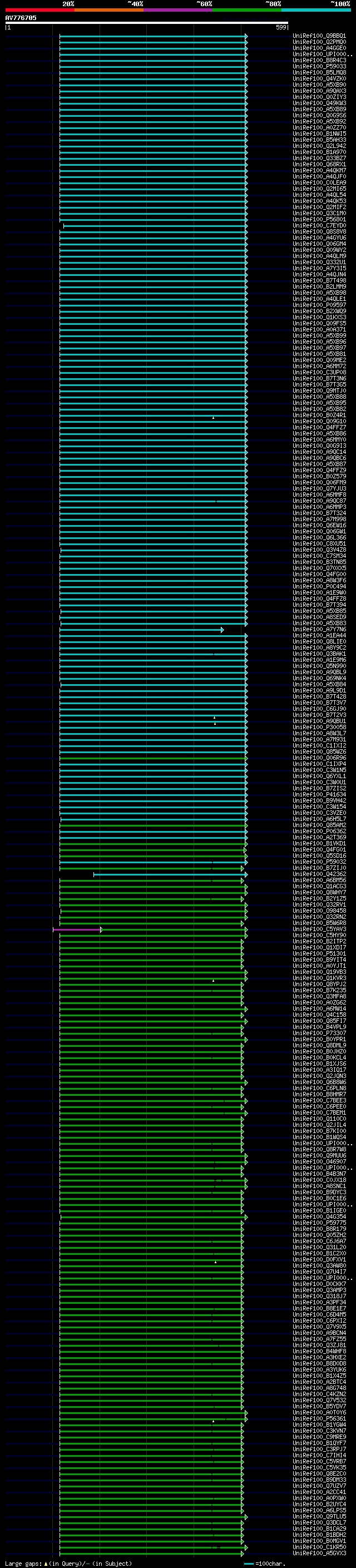
Task: Click the green ~80% identity legend segment
Action: tap(247, 10)
